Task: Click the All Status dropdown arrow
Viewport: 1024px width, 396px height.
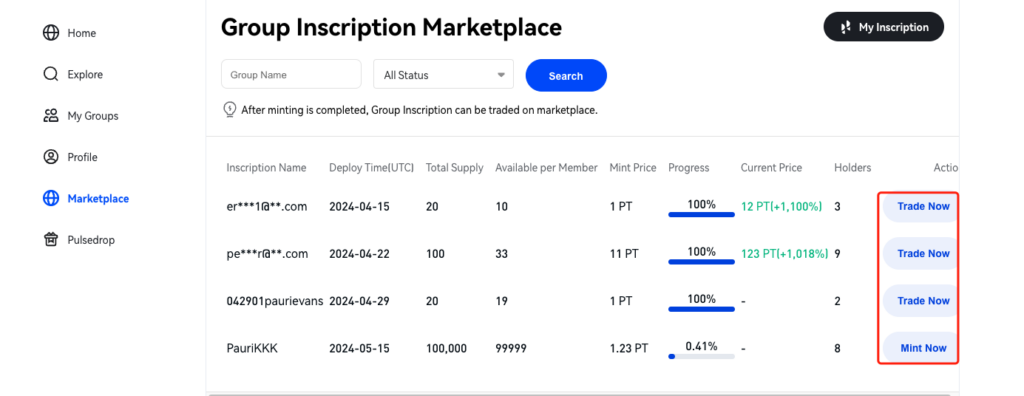Action: tap(501, 75)
